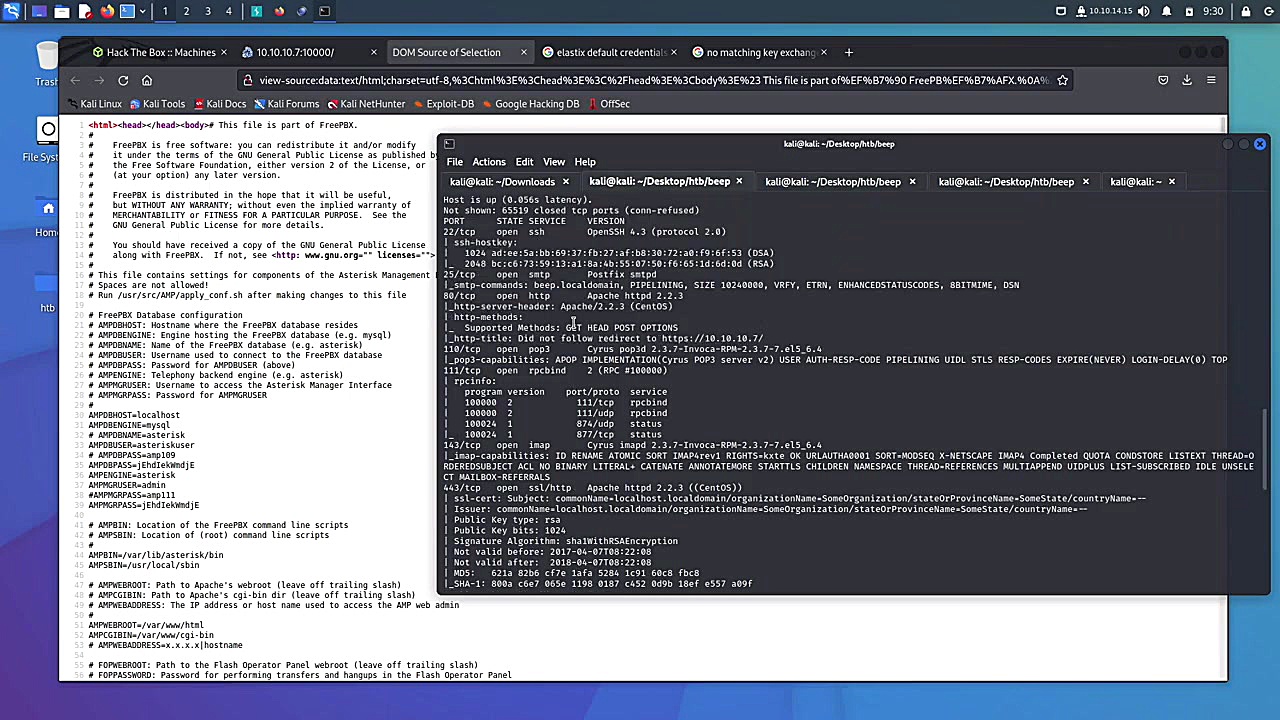The height and width of the screenshot is (720, 1280).
Task: Open the terminal Actions menu
Action: click(488, 162)
